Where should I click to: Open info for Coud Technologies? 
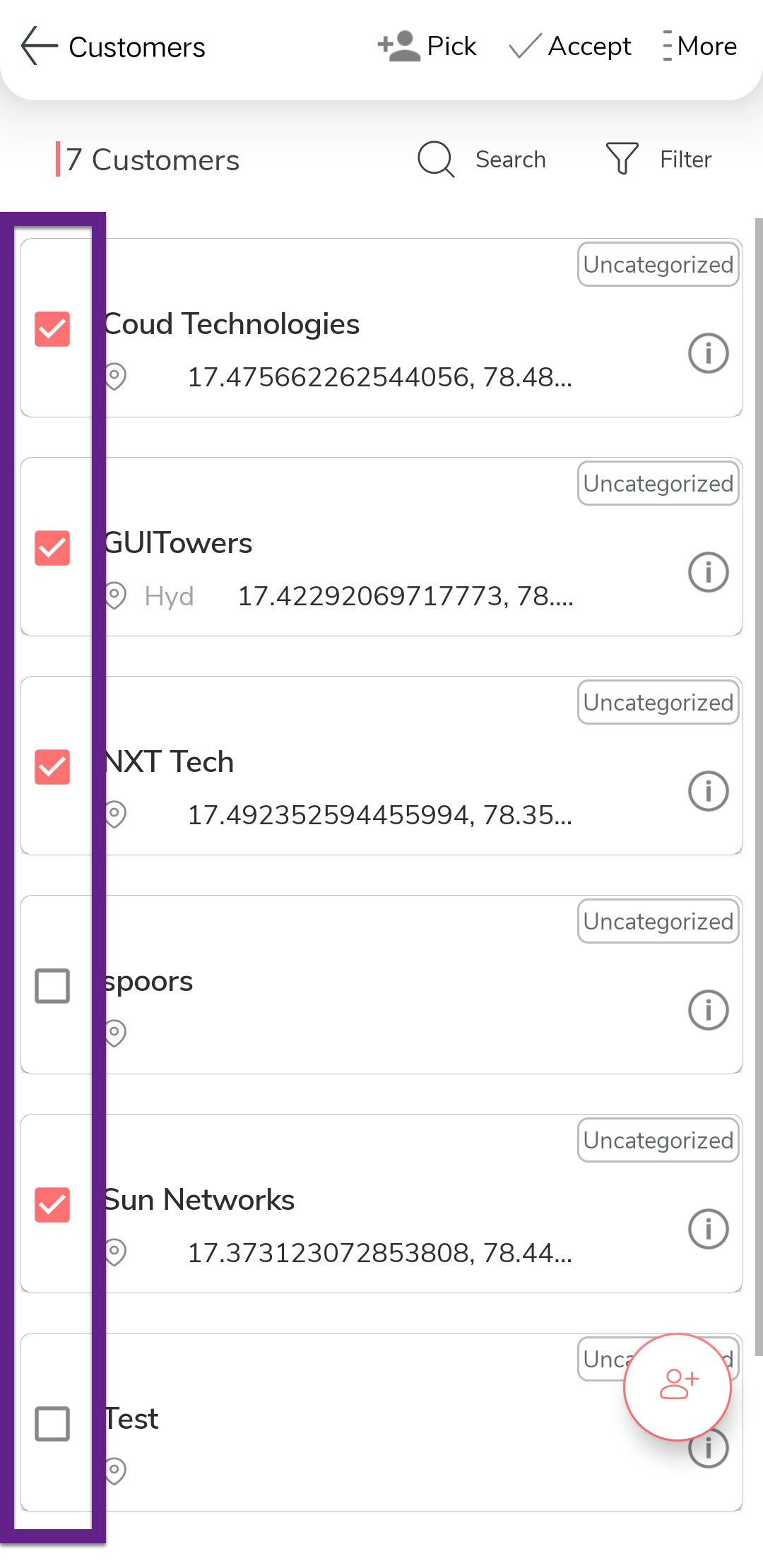(x=708, y=352)
